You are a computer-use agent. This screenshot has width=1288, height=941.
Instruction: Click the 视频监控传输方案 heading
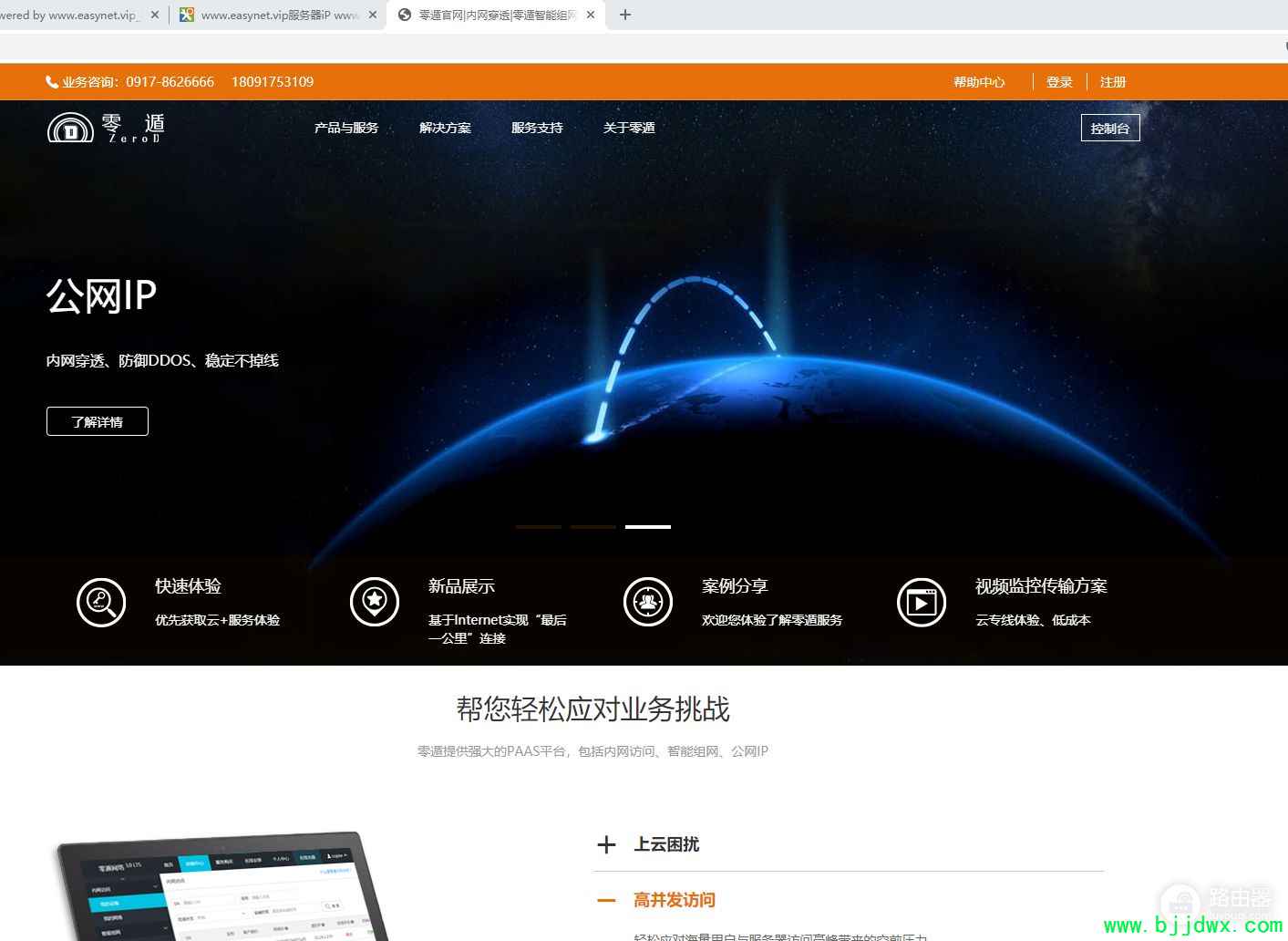(x=1042, y=586)
